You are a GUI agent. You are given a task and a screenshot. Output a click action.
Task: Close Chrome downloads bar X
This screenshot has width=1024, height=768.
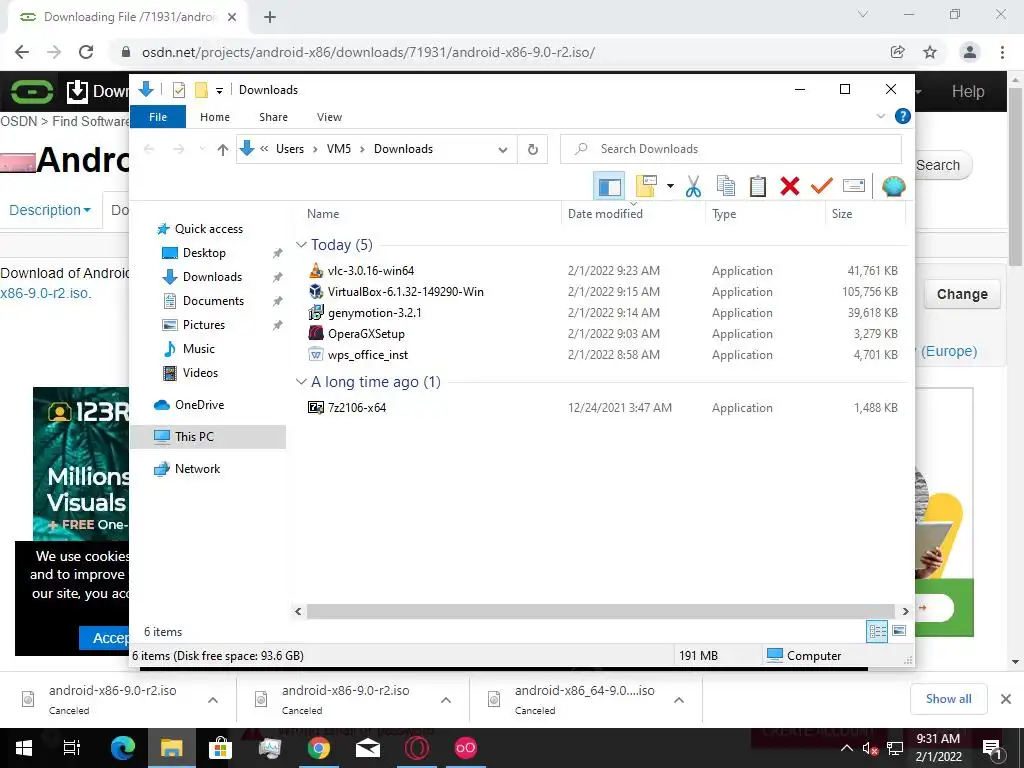(x=1006, y=699)
